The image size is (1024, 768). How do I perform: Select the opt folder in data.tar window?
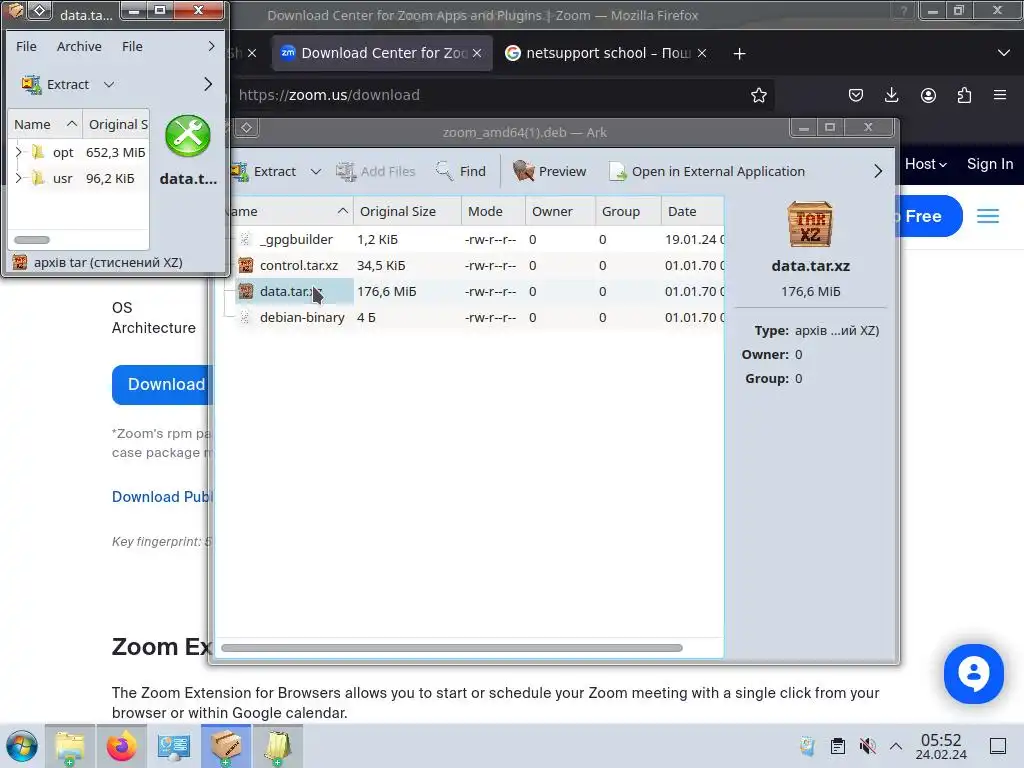click(x=63, y=152)
